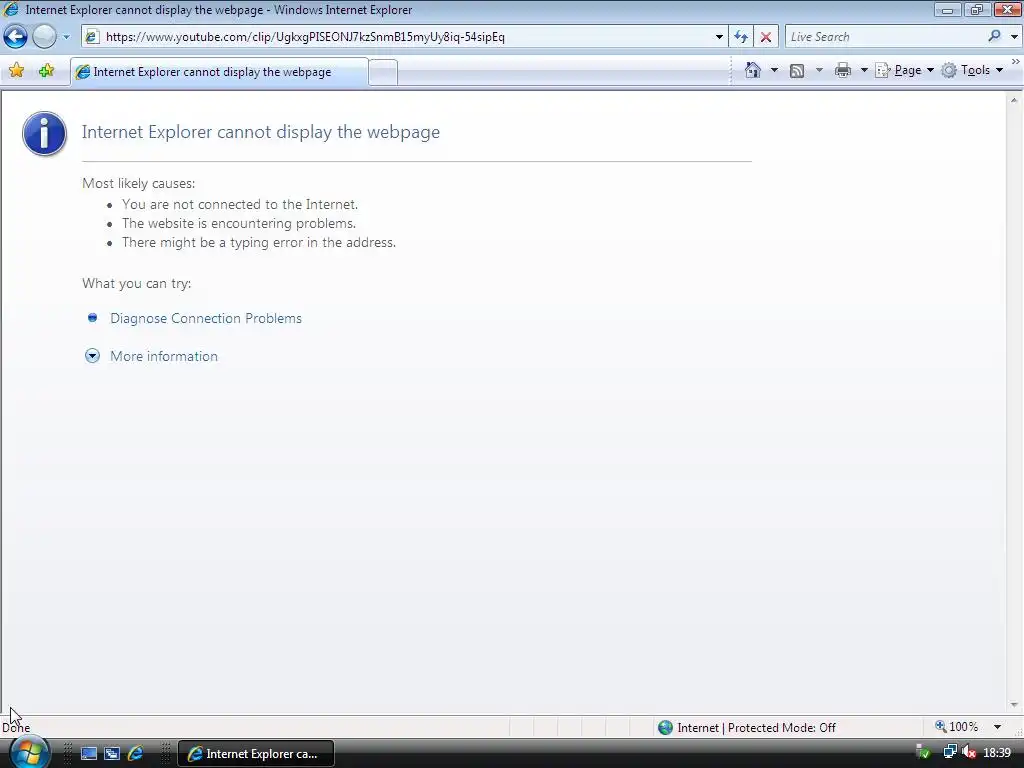Viewport: 1024px width, 768px height.
Task: Open the recent pages dropdown arrow
Action: (x=66, y=37)
